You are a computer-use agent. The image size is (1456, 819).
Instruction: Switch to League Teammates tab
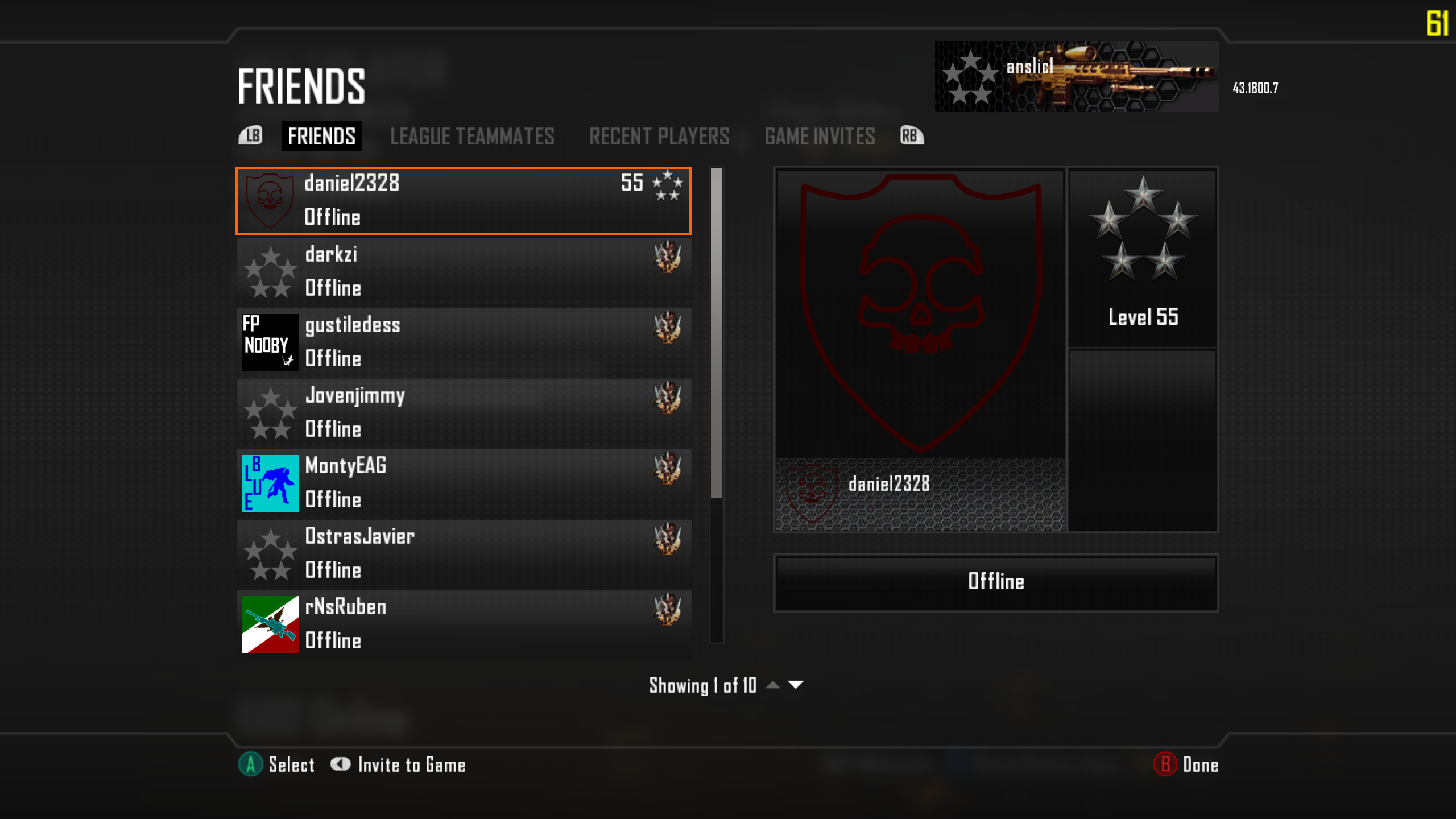472,136
